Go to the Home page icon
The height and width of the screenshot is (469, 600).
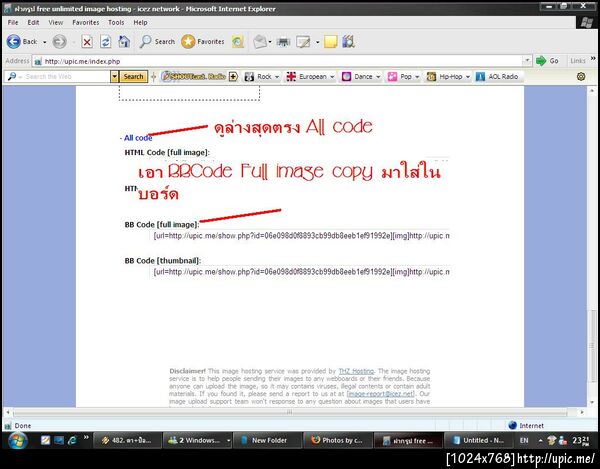click(x=124, y=41)
